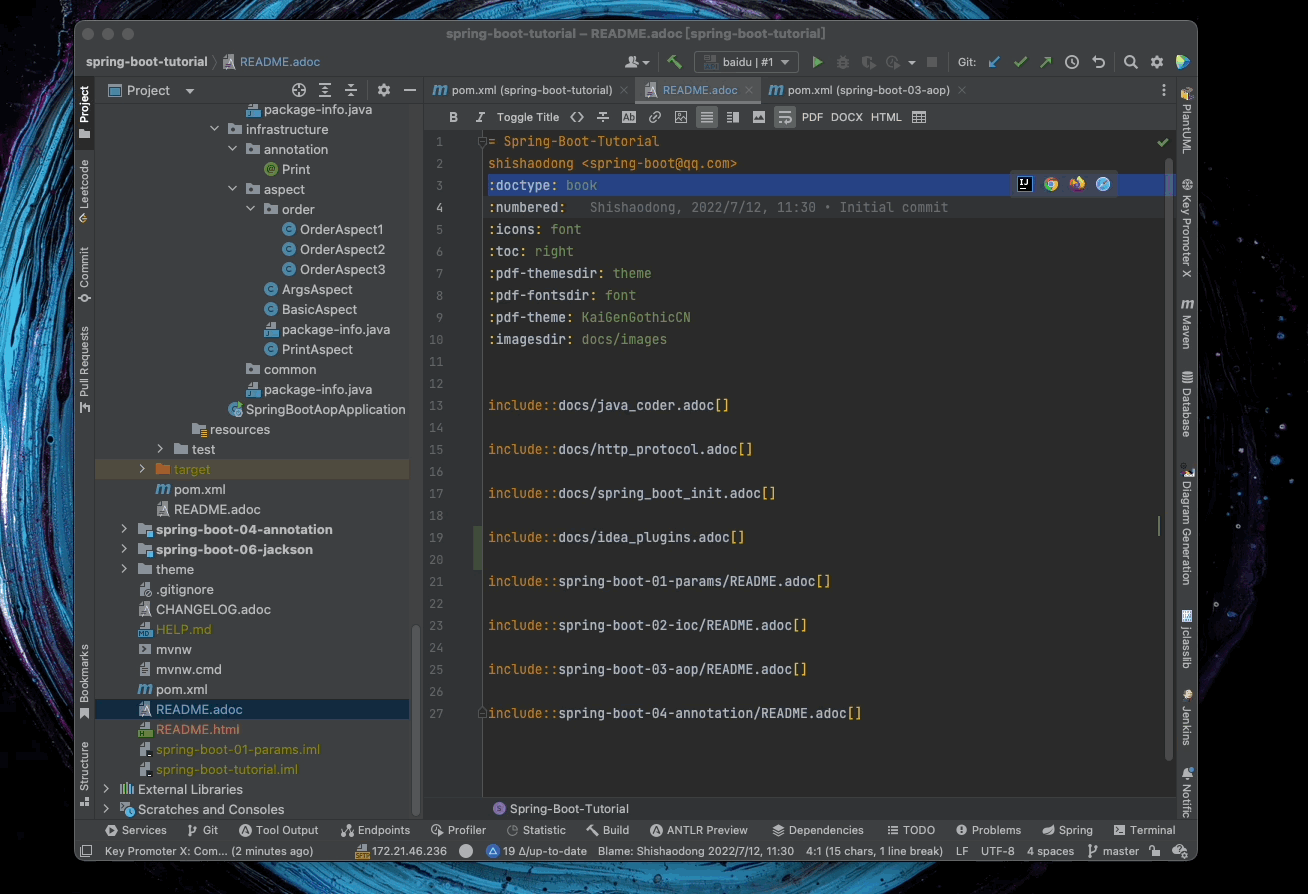Click Git update project arrow icon
Image resolution: width=1308 pixels, height=894 pixels.
point(994,62)
